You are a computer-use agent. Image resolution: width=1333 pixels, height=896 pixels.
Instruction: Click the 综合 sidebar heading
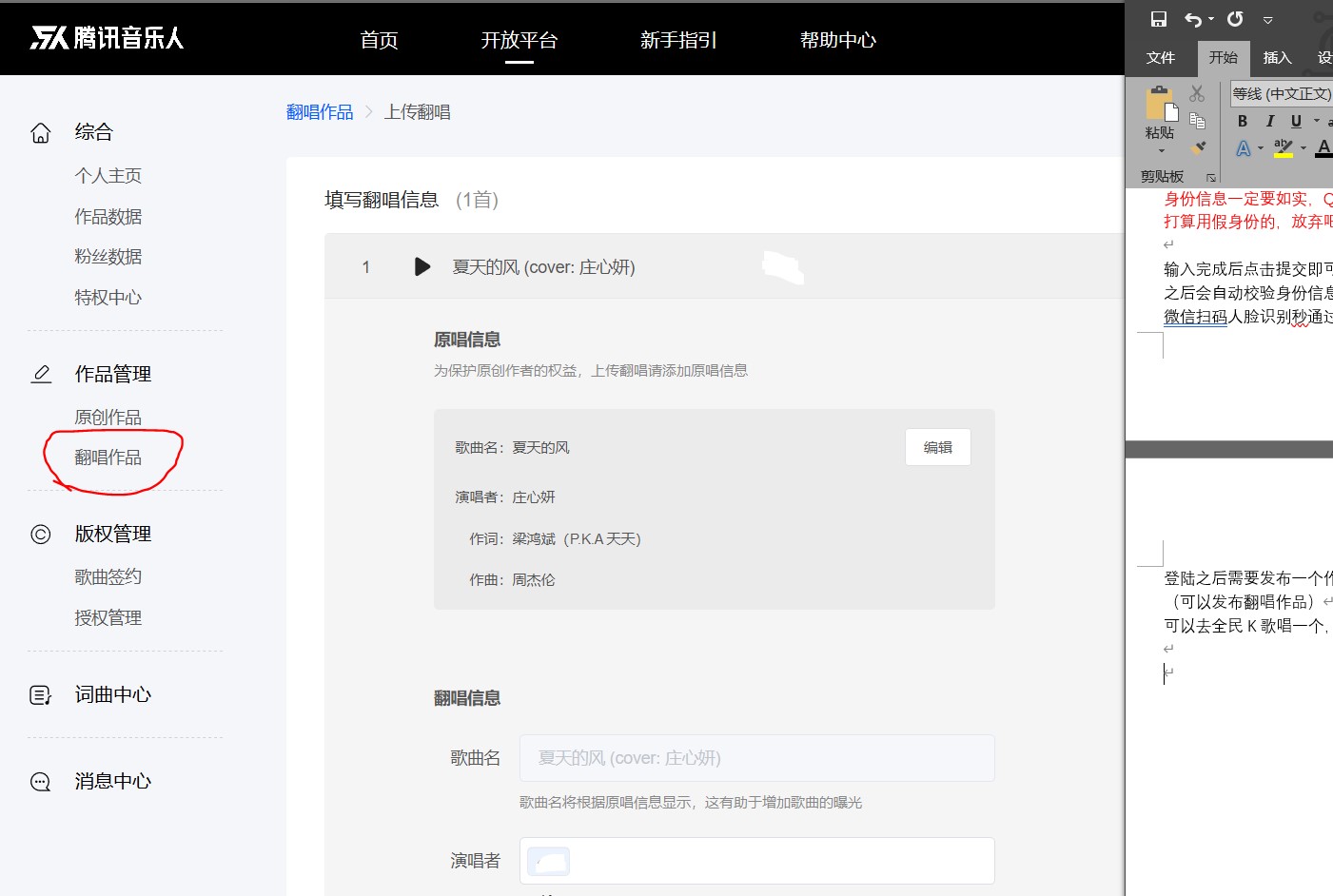coord(94,132)
